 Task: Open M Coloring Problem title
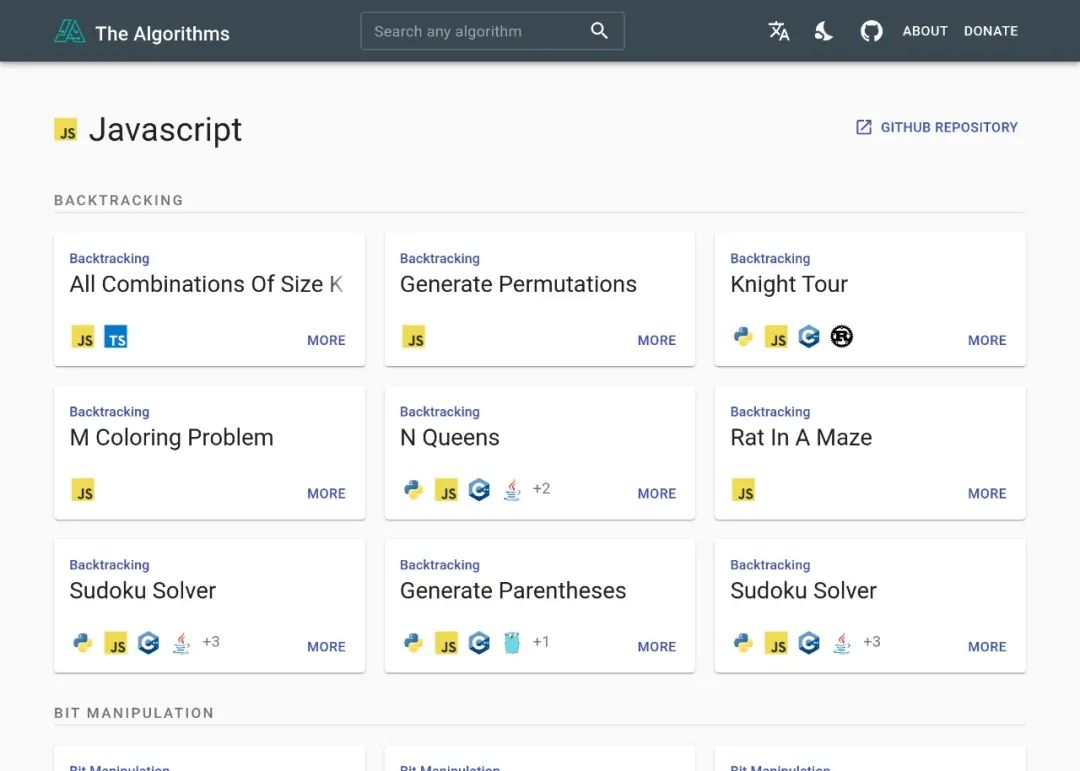coord(172,438)
